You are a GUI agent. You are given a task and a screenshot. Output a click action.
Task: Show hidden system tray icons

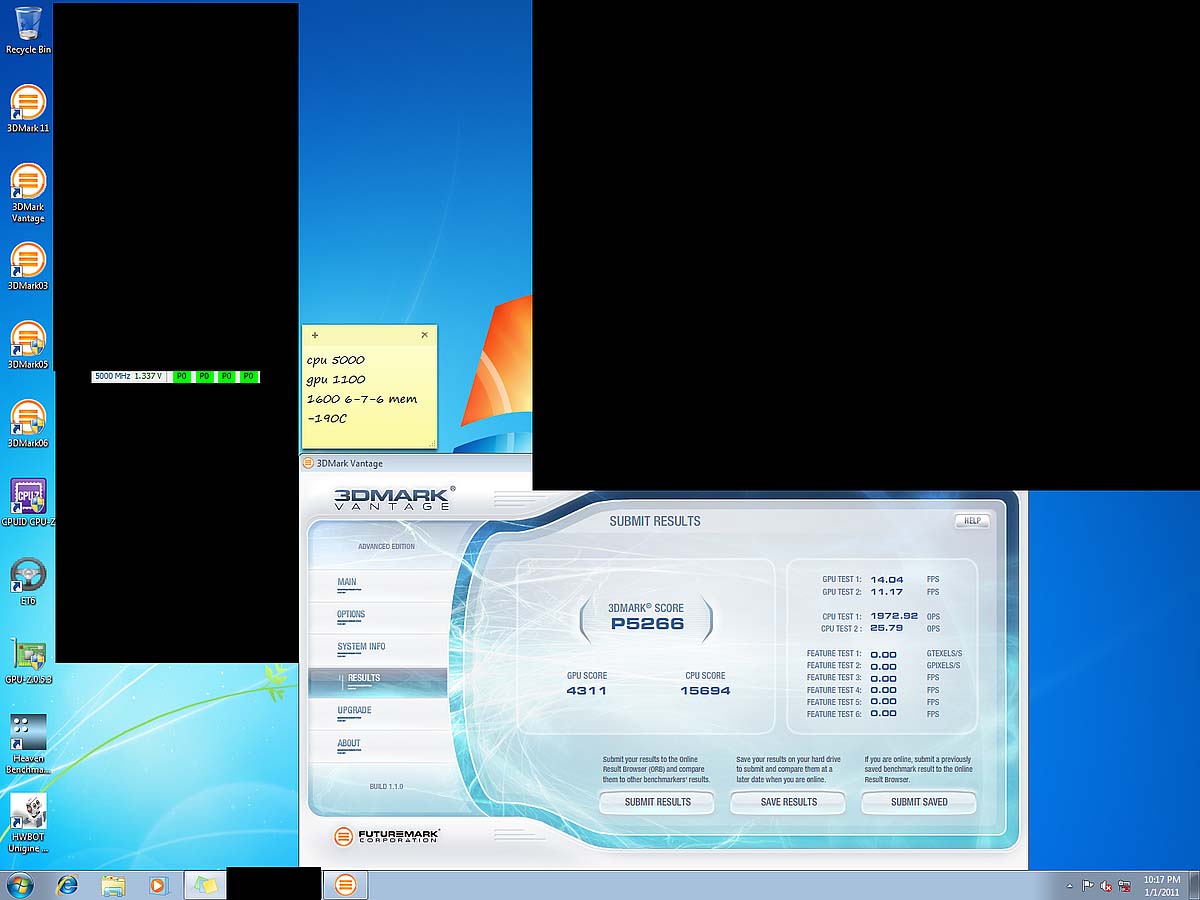(x=1069, y=886)
